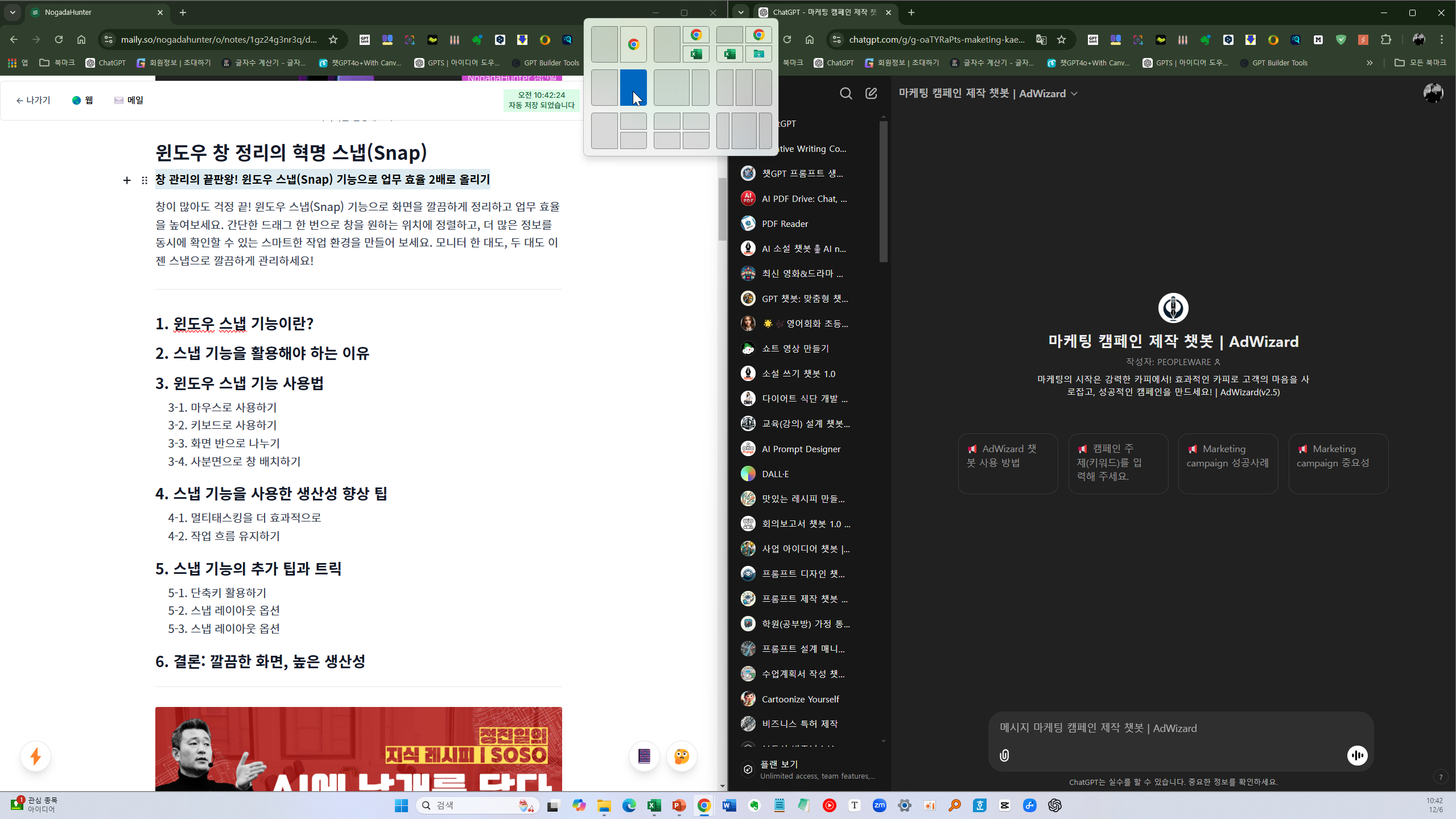Add a block with the plus icon
This screenshot has width=1456, height=819.
click(127, 180)
